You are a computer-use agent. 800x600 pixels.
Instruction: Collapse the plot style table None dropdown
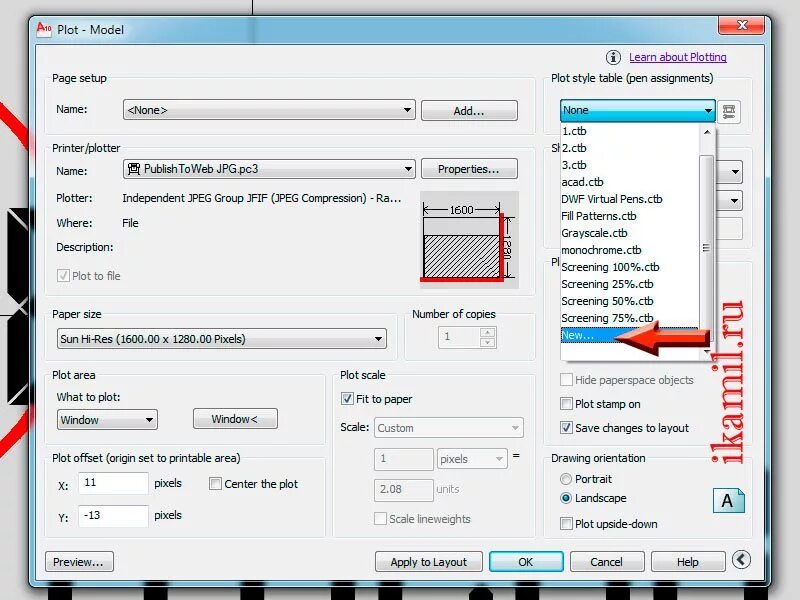[x=637, y=110]
